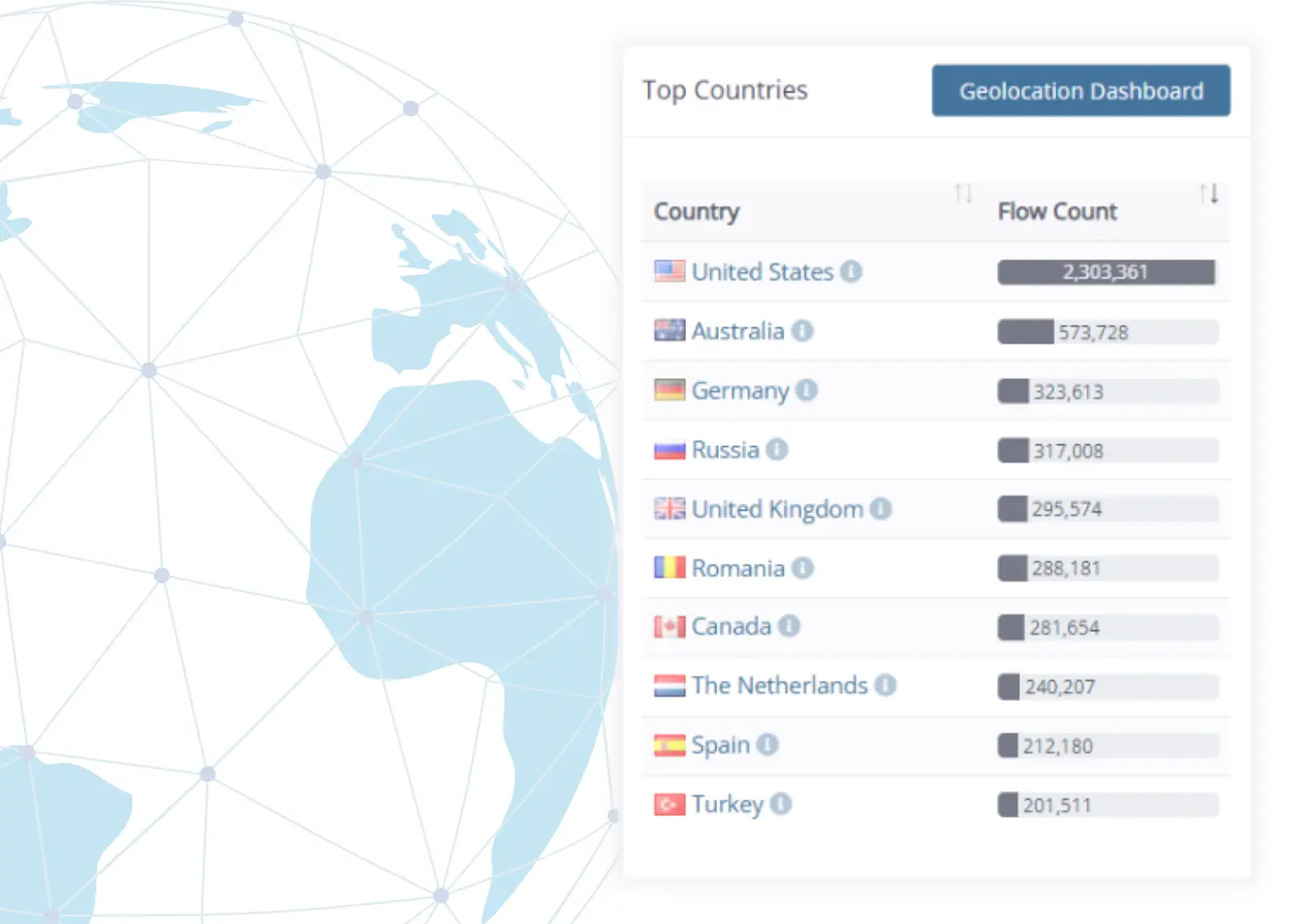Click the Canada flag icon
This screenshot has height=924, width=1298.
pos(669,627)
